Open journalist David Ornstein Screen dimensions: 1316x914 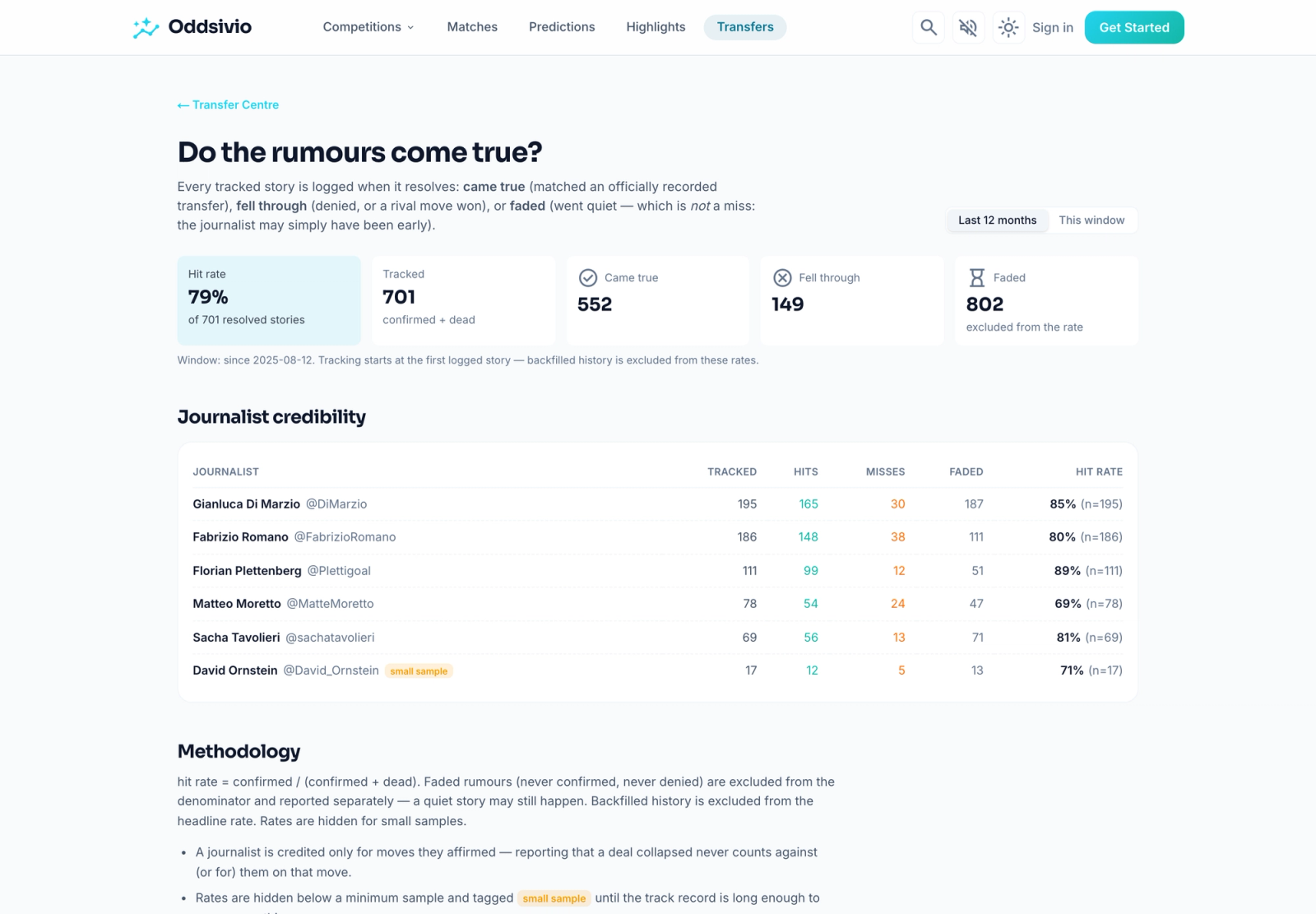tap(235, 670)
